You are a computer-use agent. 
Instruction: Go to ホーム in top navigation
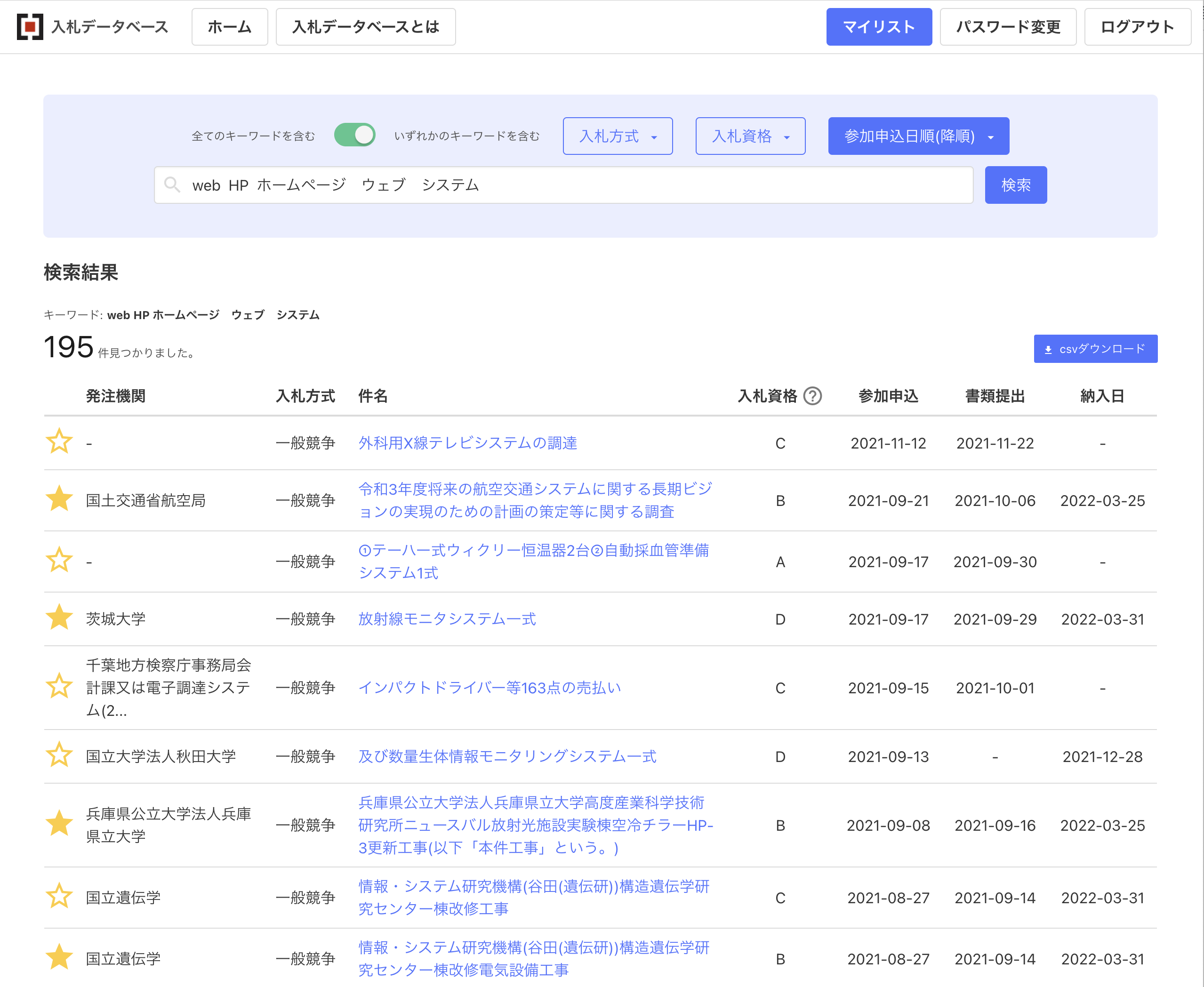coord(229,27)
